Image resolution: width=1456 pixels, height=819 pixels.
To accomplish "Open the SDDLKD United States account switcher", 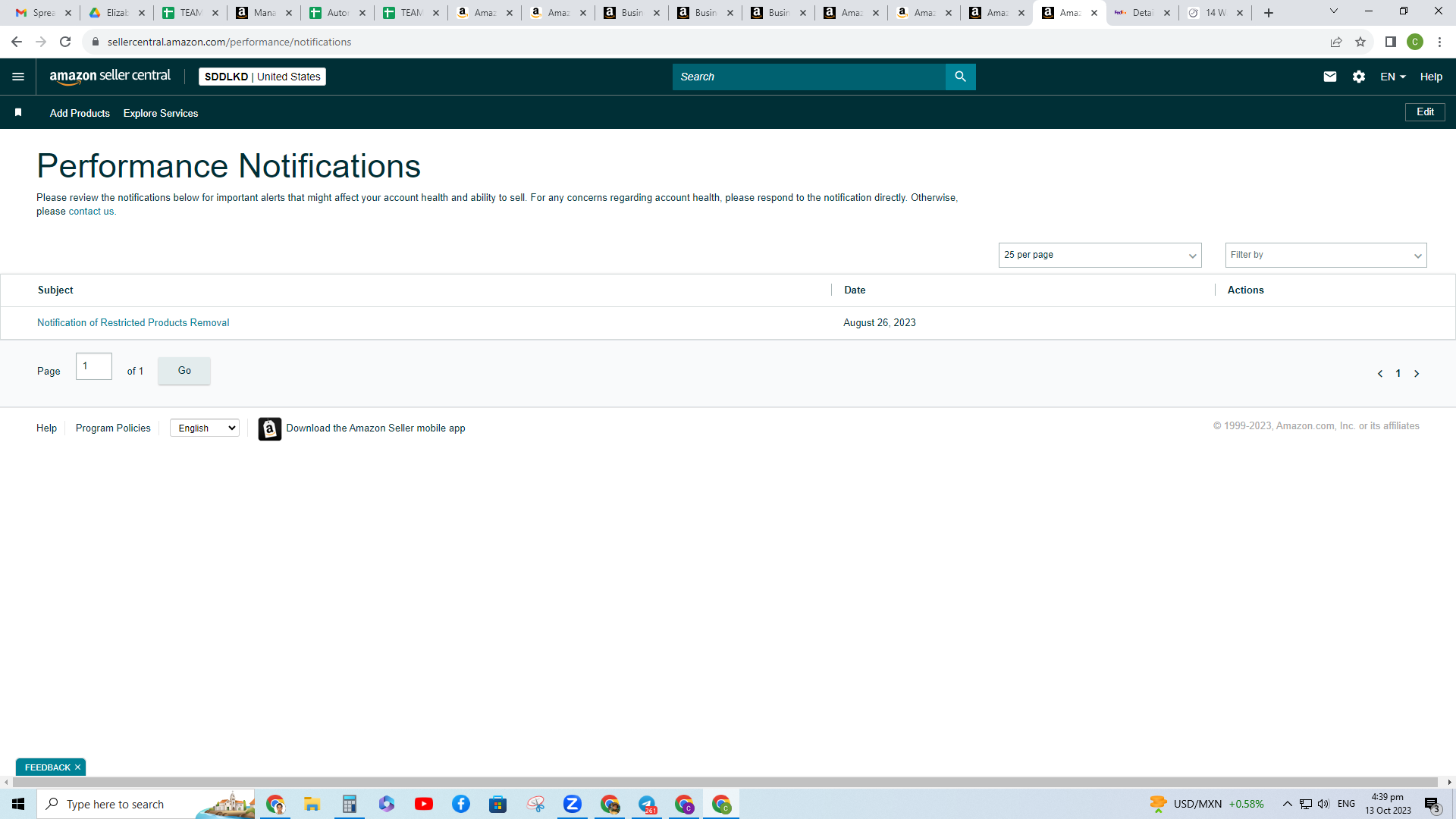I will coord(262,77).
